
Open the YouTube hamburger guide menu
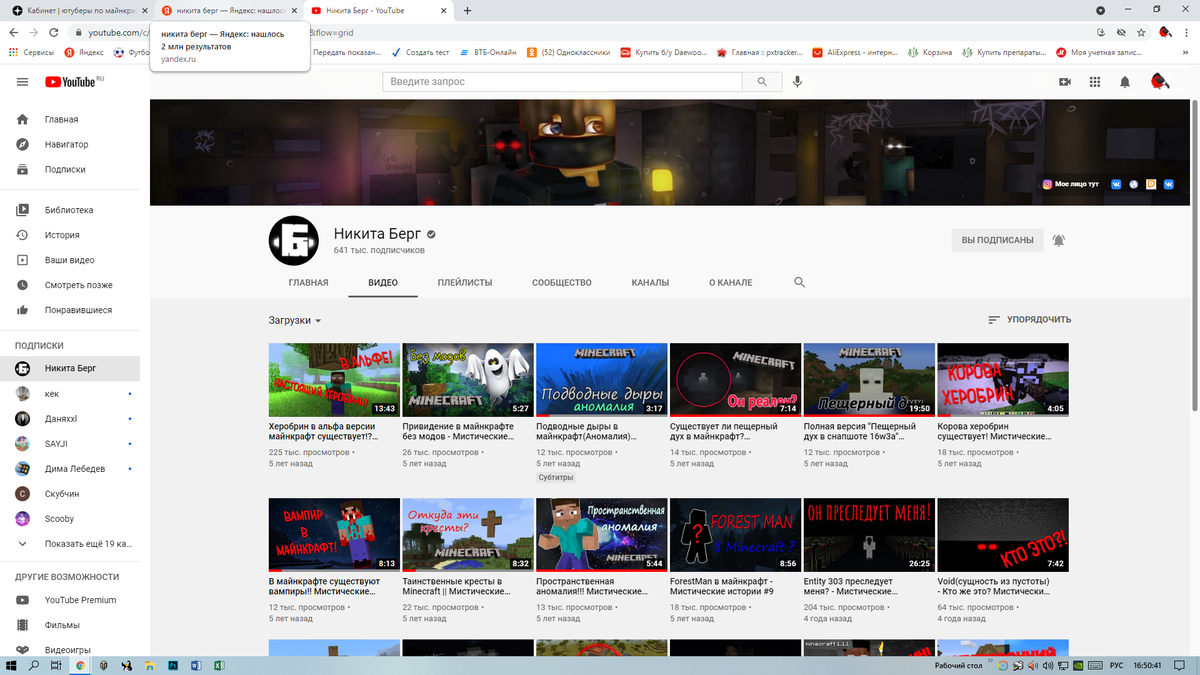pyautogui.click(x=22, y=82)
